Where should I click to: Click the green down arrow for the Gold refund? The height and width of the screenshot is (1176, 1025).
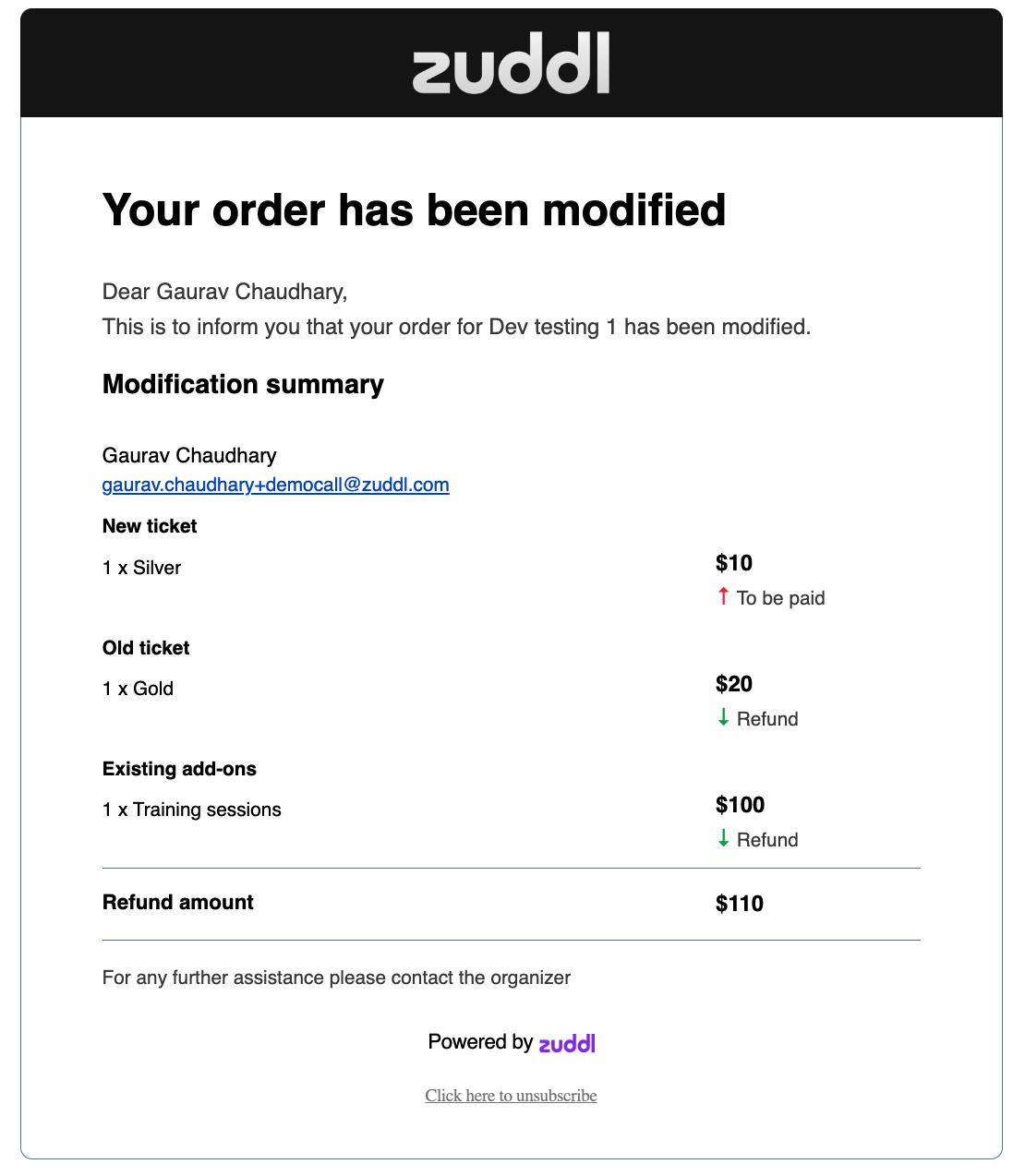(723, 717)
